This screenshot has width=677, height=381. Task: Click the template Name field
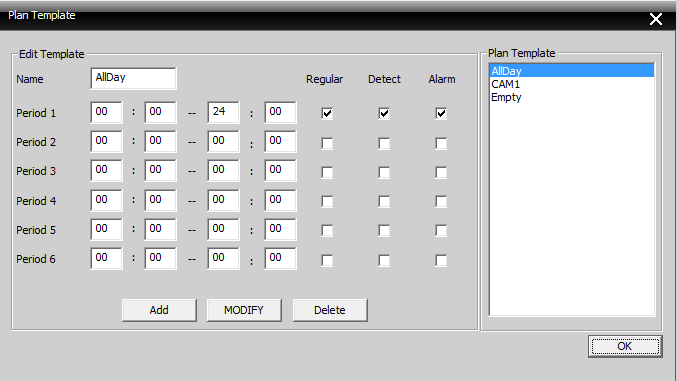133,78
